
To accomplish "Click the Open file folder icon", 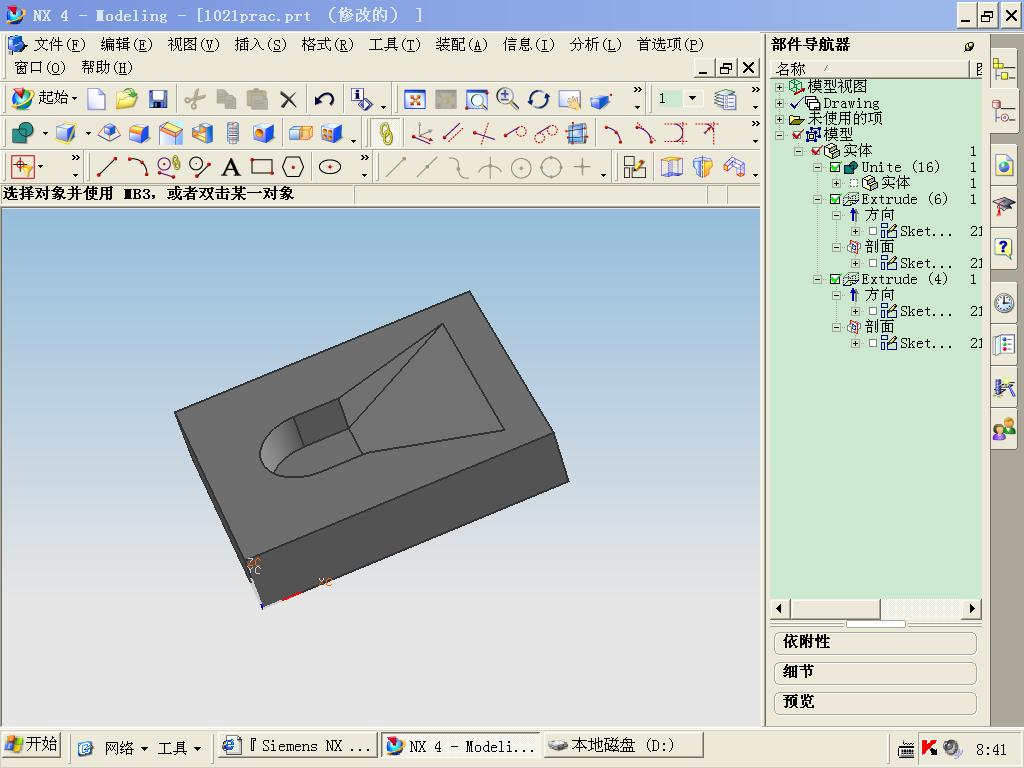I will click(x=127, y=99).
